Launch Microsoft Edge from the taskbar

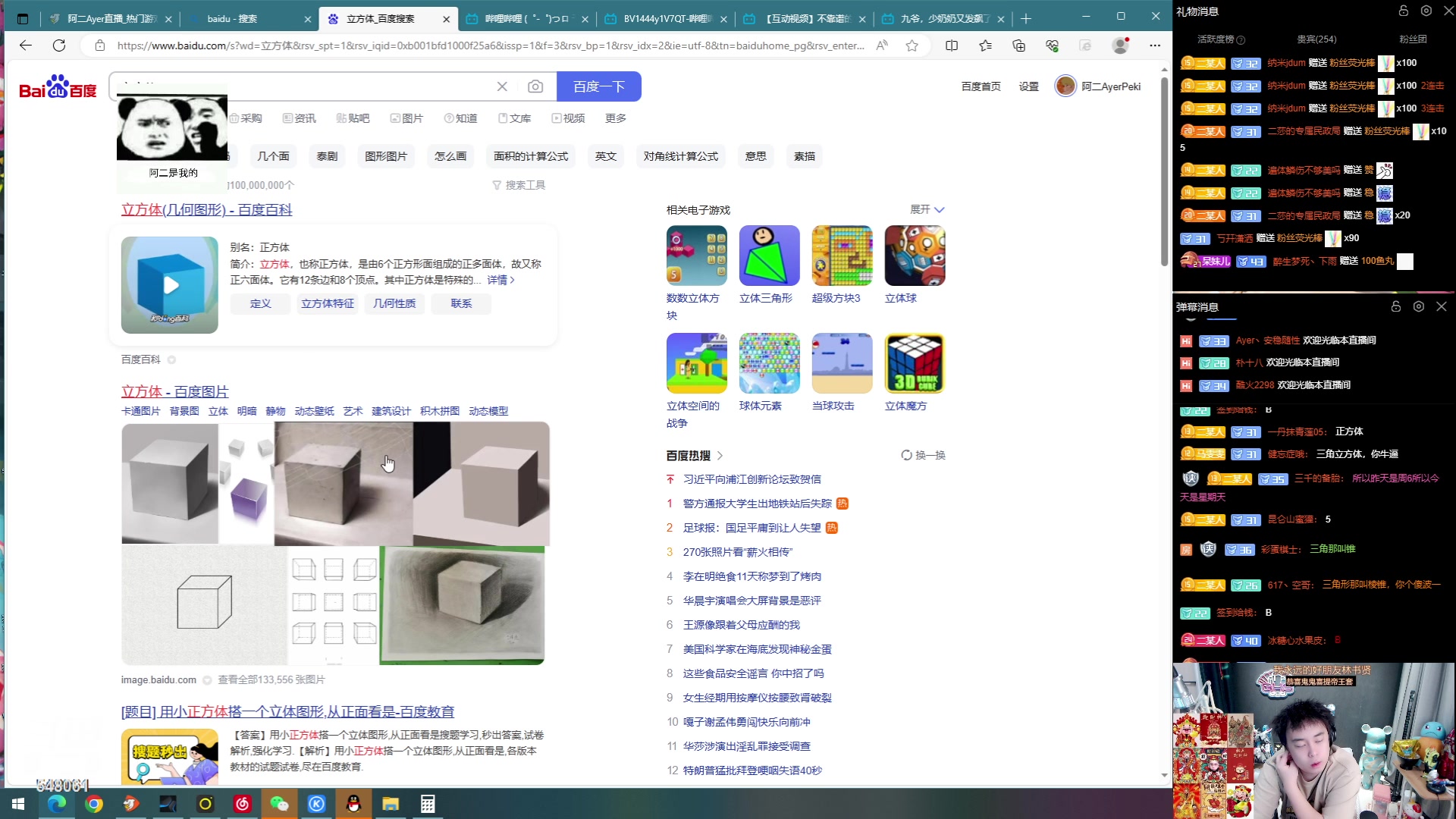tap(57, 804)
